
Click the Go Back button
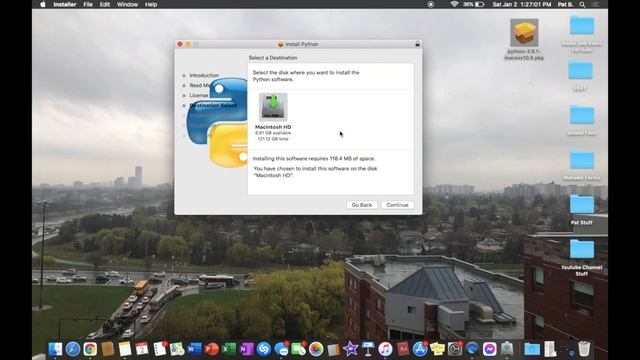tap(362, 205)
